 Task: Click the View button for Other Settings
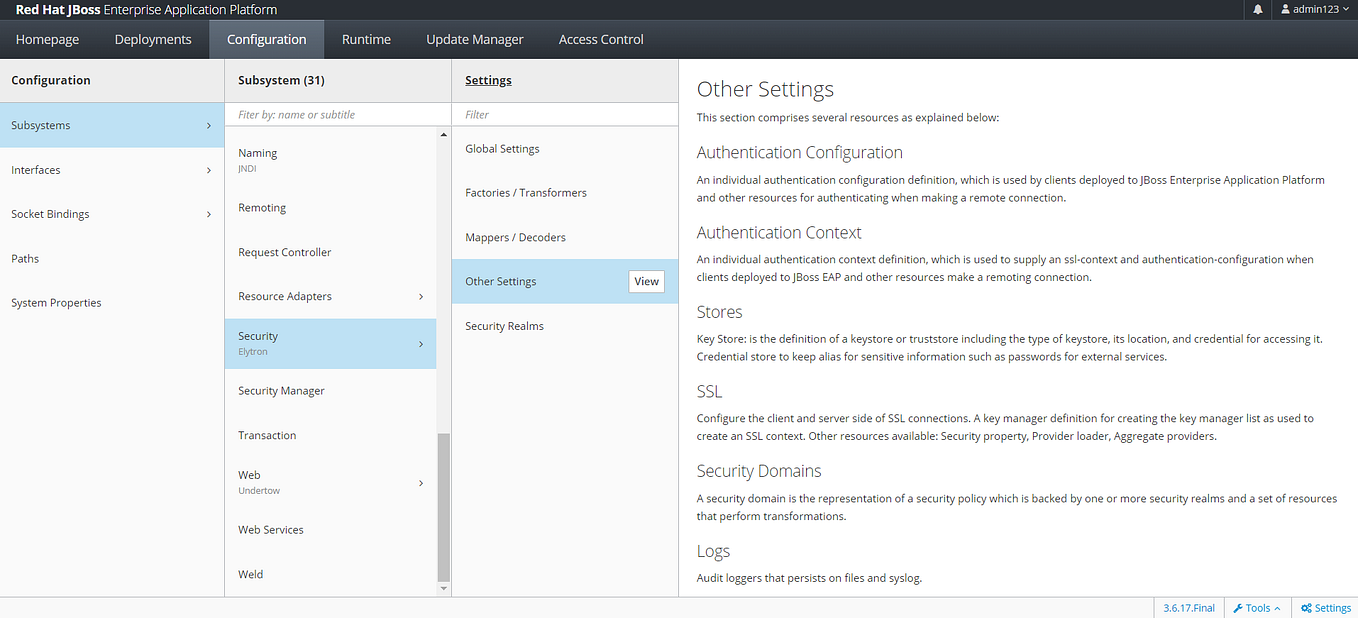(x=647, y=281)
